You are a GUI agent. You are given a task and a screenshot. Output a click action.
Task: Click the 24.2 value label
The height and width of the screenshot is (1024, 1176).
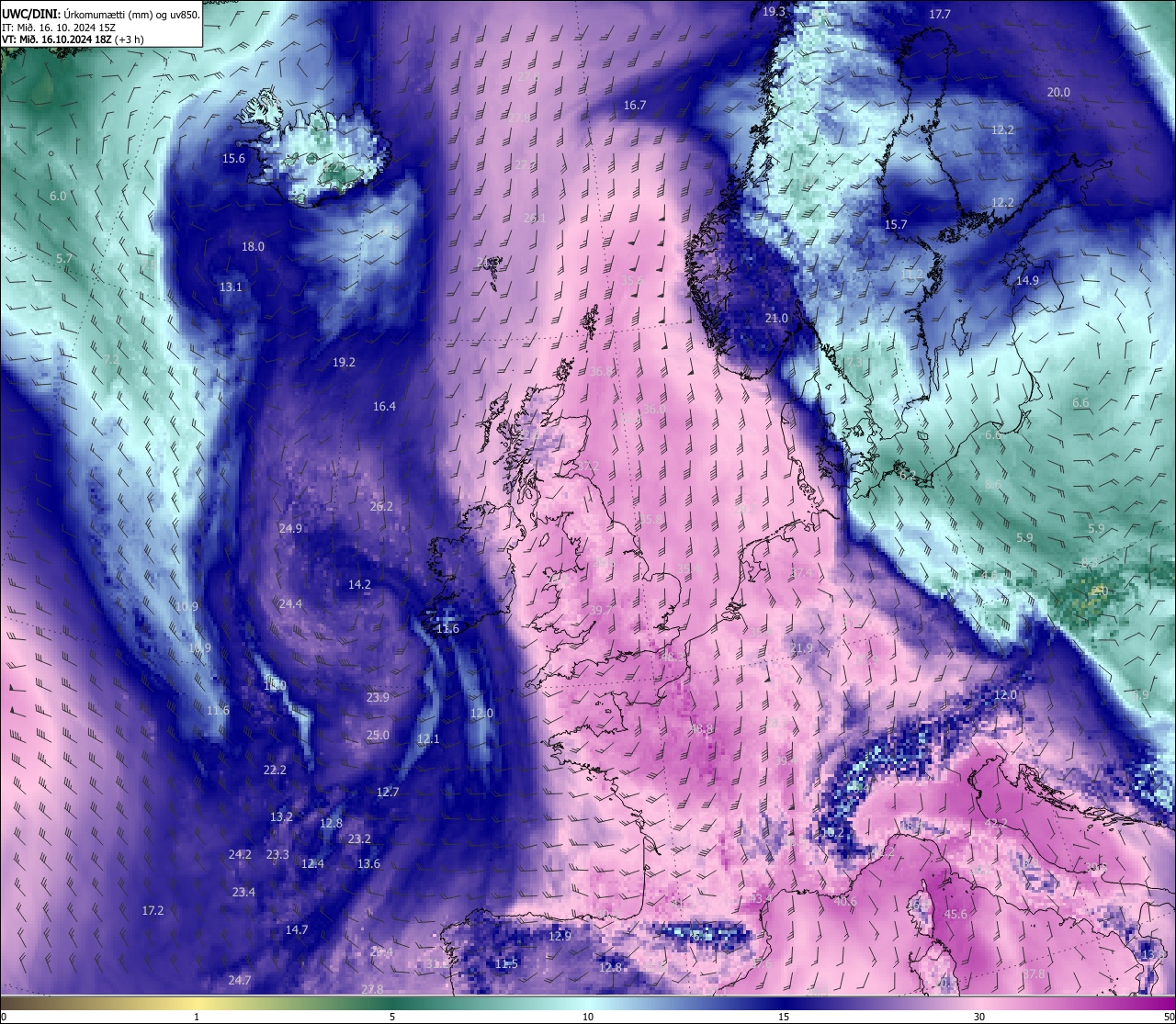(240, 854)
